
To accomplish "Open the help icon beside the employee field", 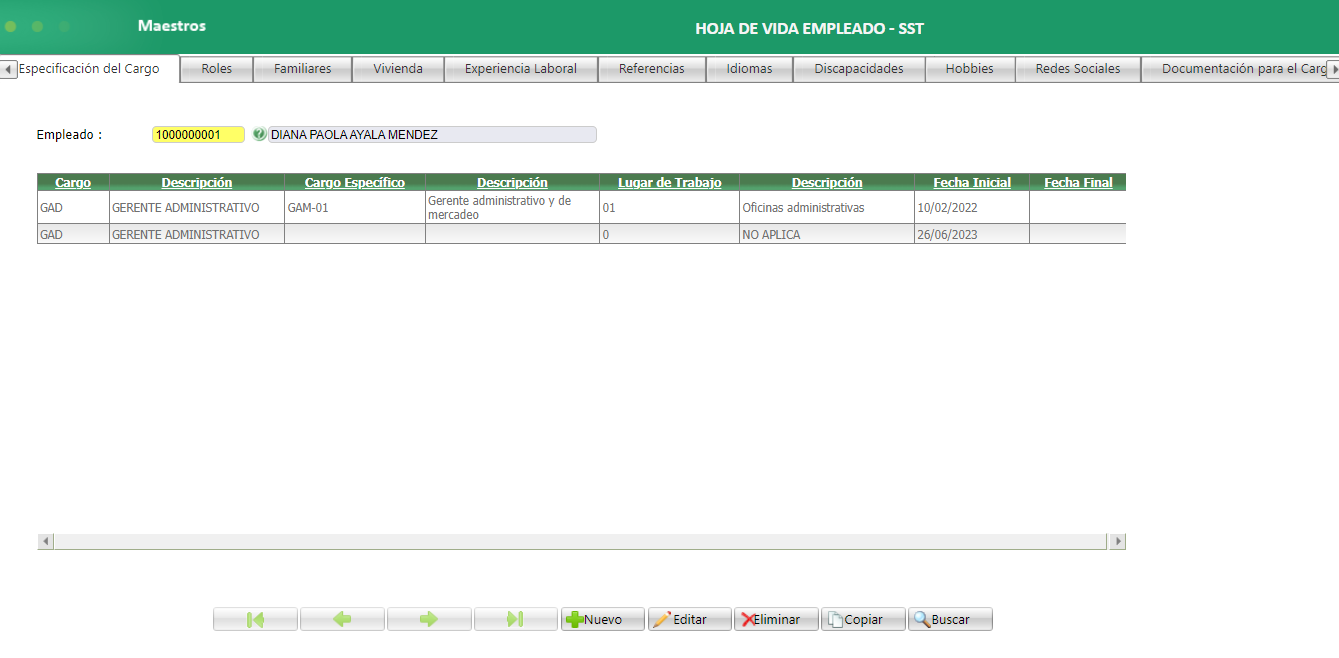I will [259, 134].
